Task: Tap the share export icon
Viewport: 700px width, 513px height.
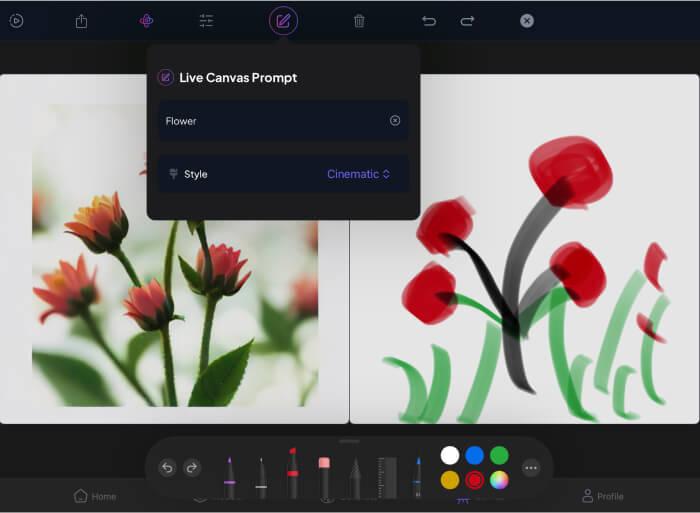Action: 82,21
